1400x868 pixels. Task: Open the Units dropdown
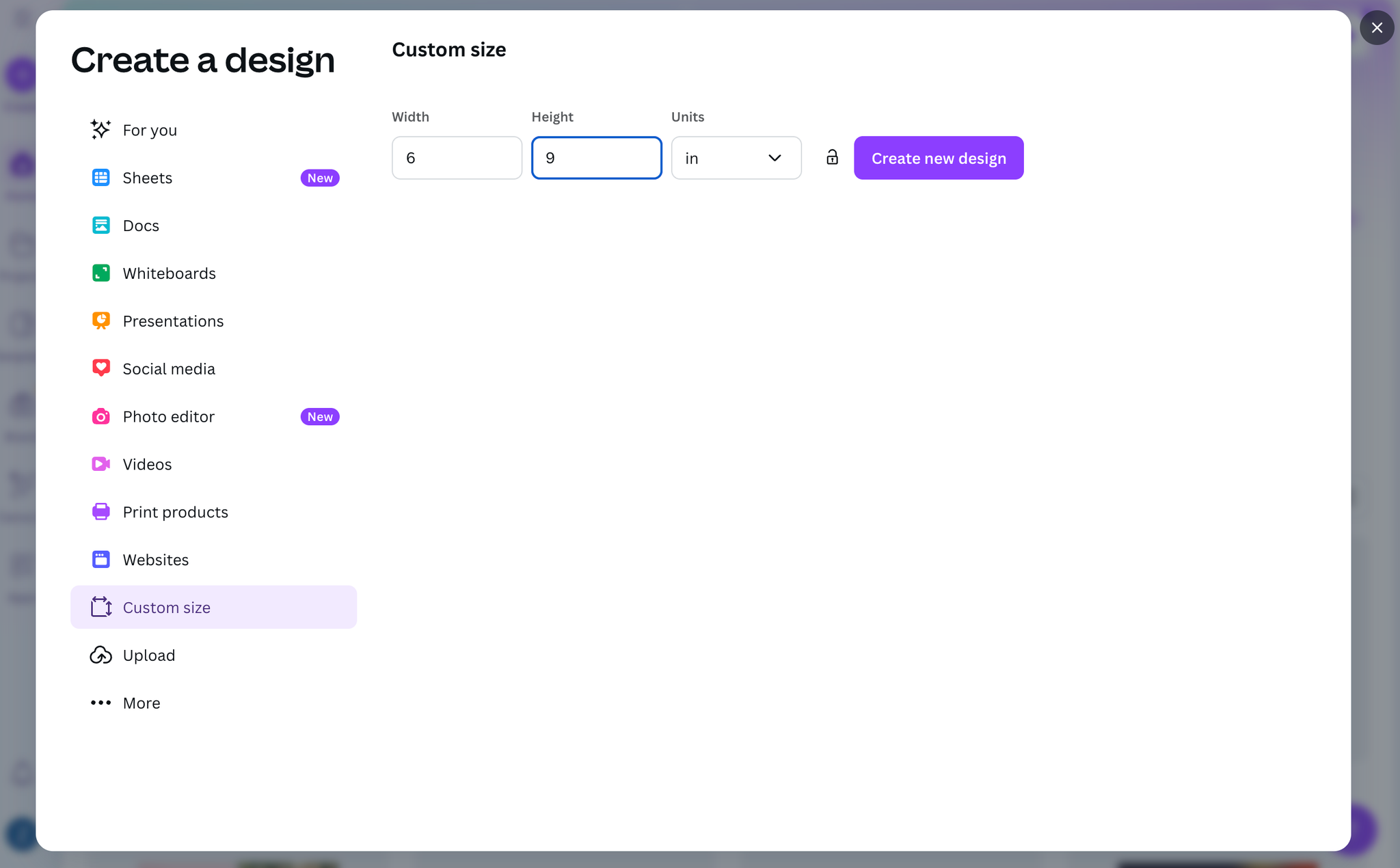[x=736, y=158]
